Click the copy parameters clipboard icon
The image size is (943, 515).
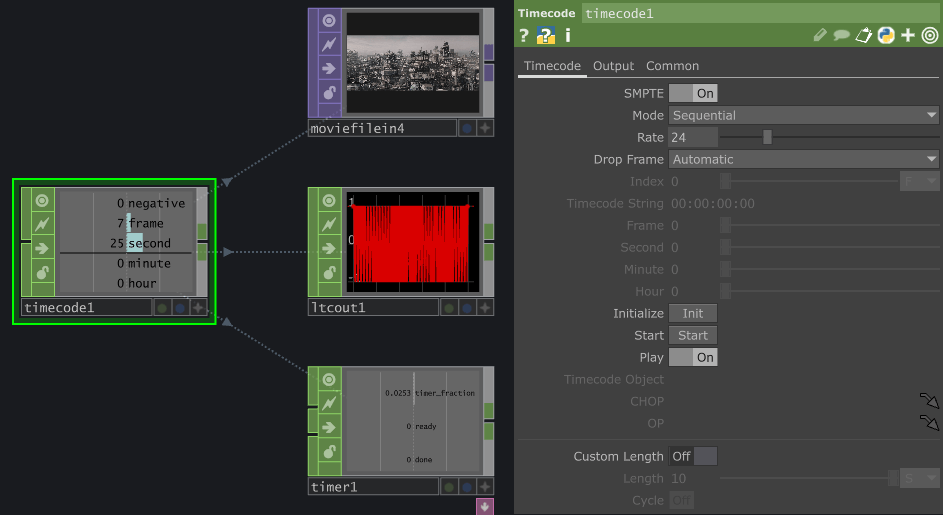[x=864, y=36]
